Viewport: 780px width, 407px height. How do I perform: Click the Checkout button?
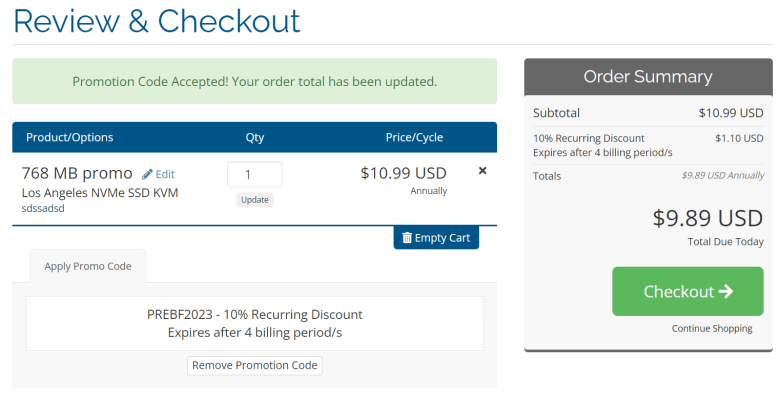[687, 291]
